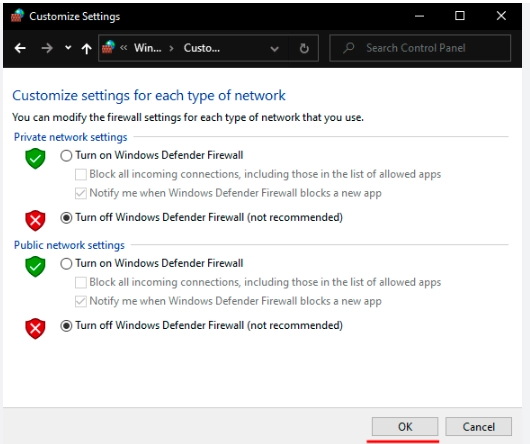
Task: Maximize the Customize Settings window
Action: point(460,16)
